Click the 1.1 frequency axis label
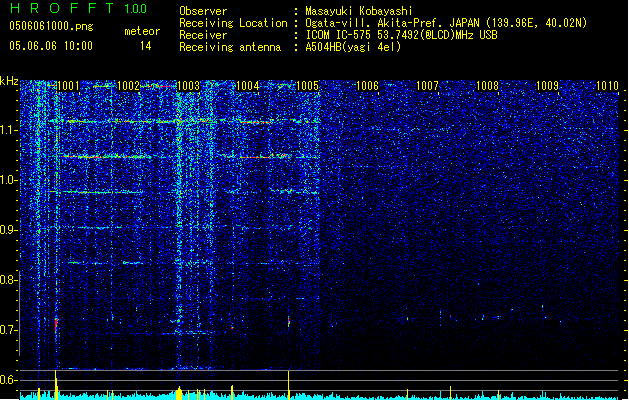The image size is (629, 400). (x=9, y=130)
